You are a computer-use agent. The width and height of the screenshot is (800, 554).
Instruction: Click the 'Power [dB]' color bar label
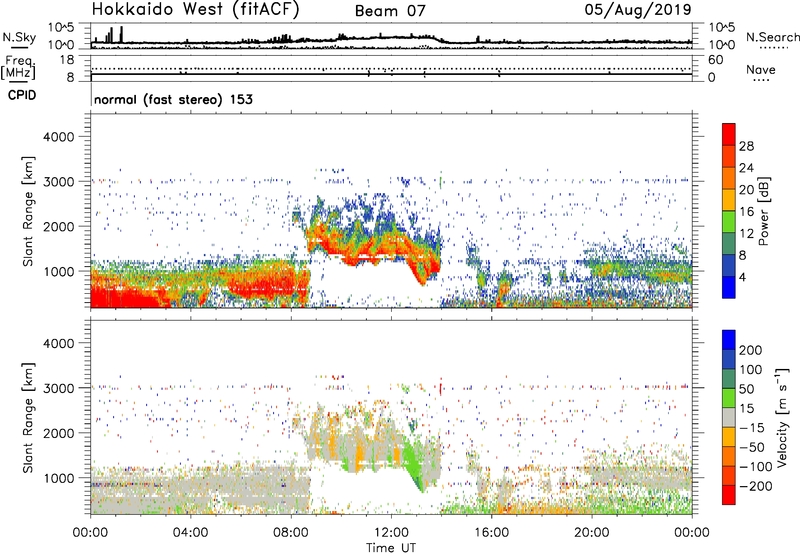click(763, 211)
